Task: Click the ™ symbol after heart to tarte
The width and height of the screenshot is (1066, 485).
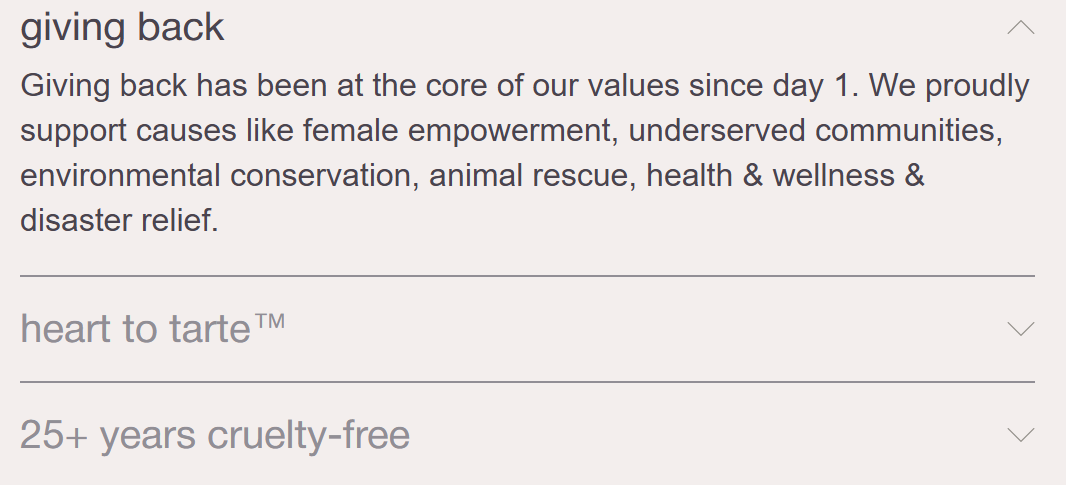Action: 269,321
